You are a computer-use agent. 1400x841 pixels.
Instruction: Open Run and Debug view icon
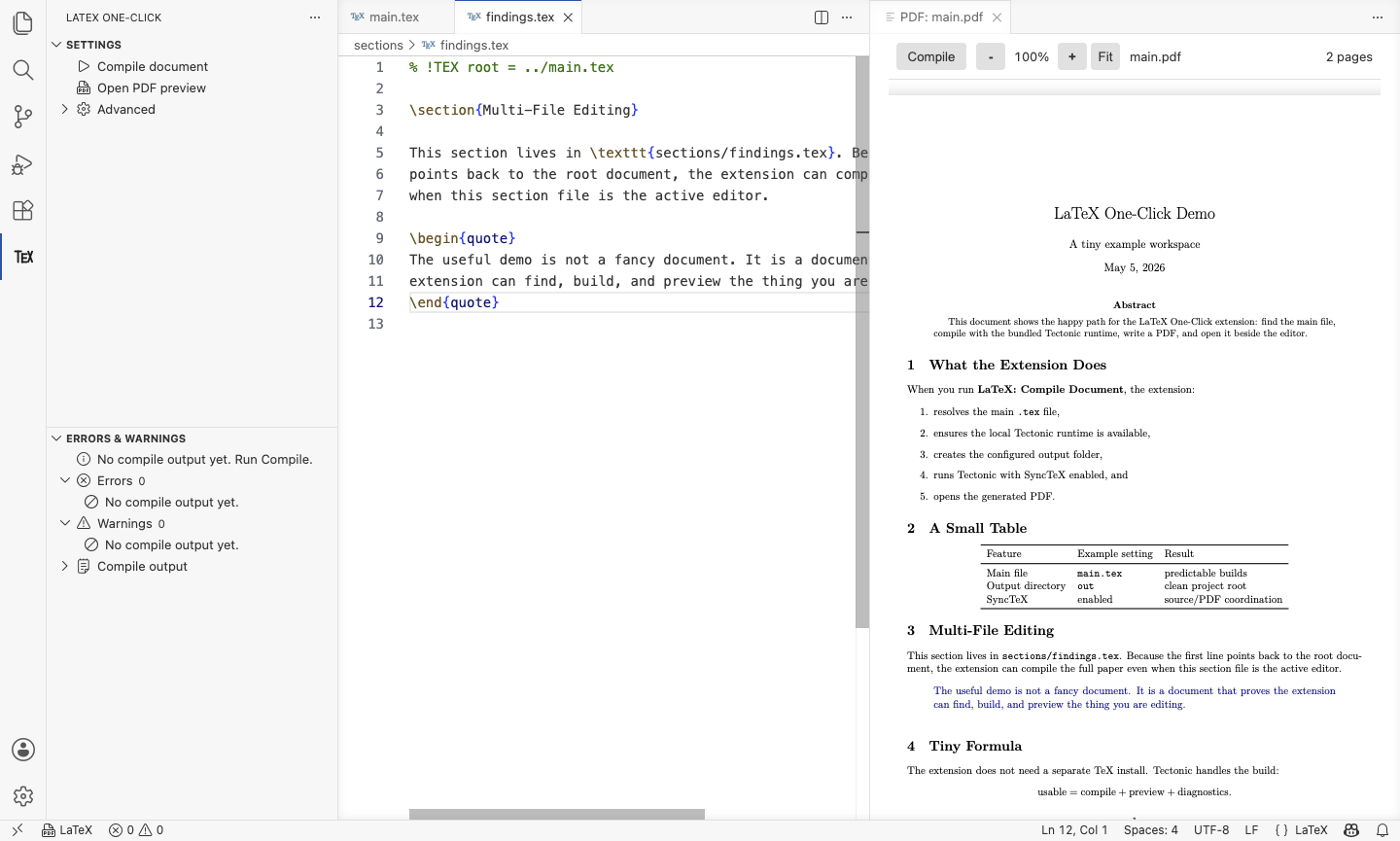click(x=23, y=163)
